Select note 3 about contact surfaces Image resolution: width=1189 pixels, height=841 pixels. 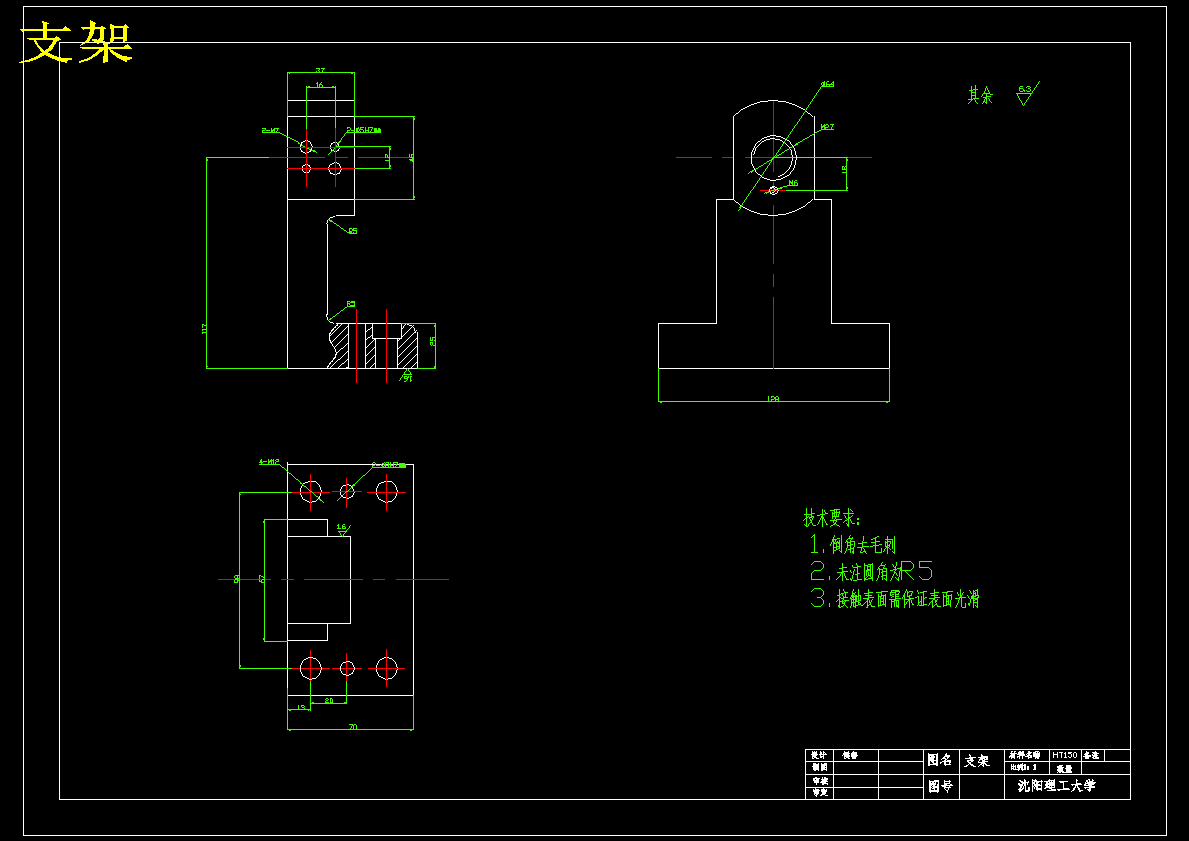(x=895, y=598)
